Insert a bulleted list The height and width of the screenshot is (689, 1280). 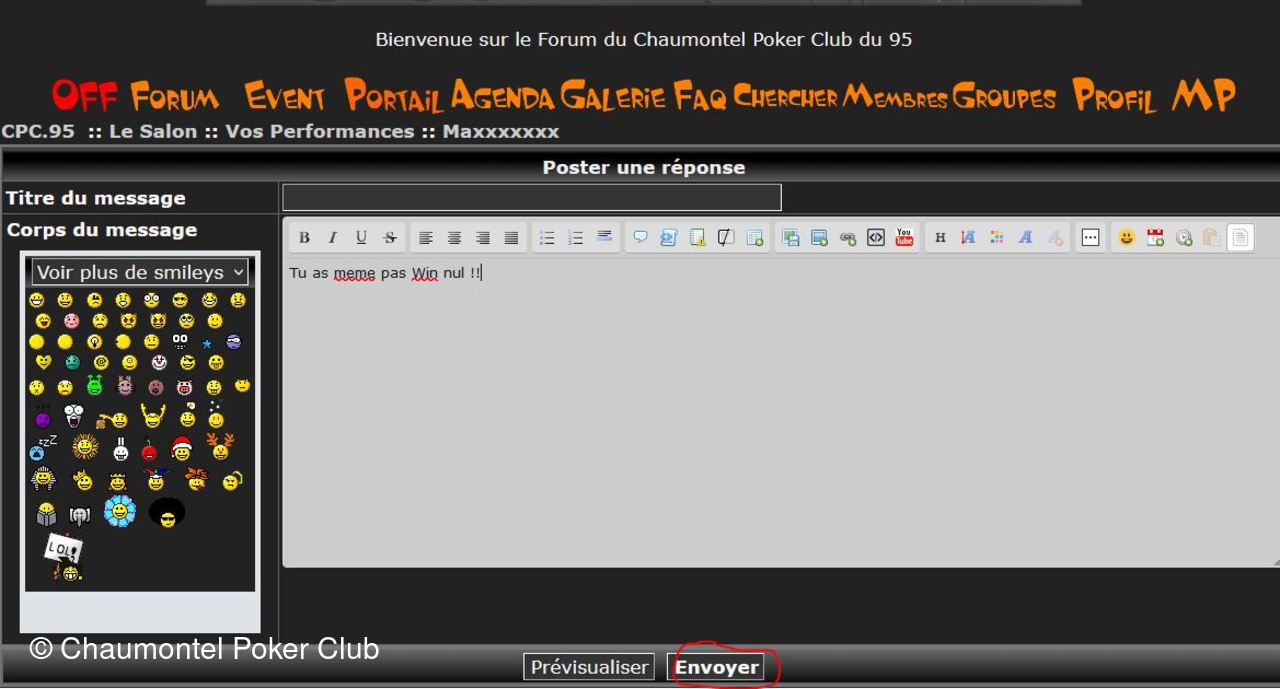click(x=547, y=238)
